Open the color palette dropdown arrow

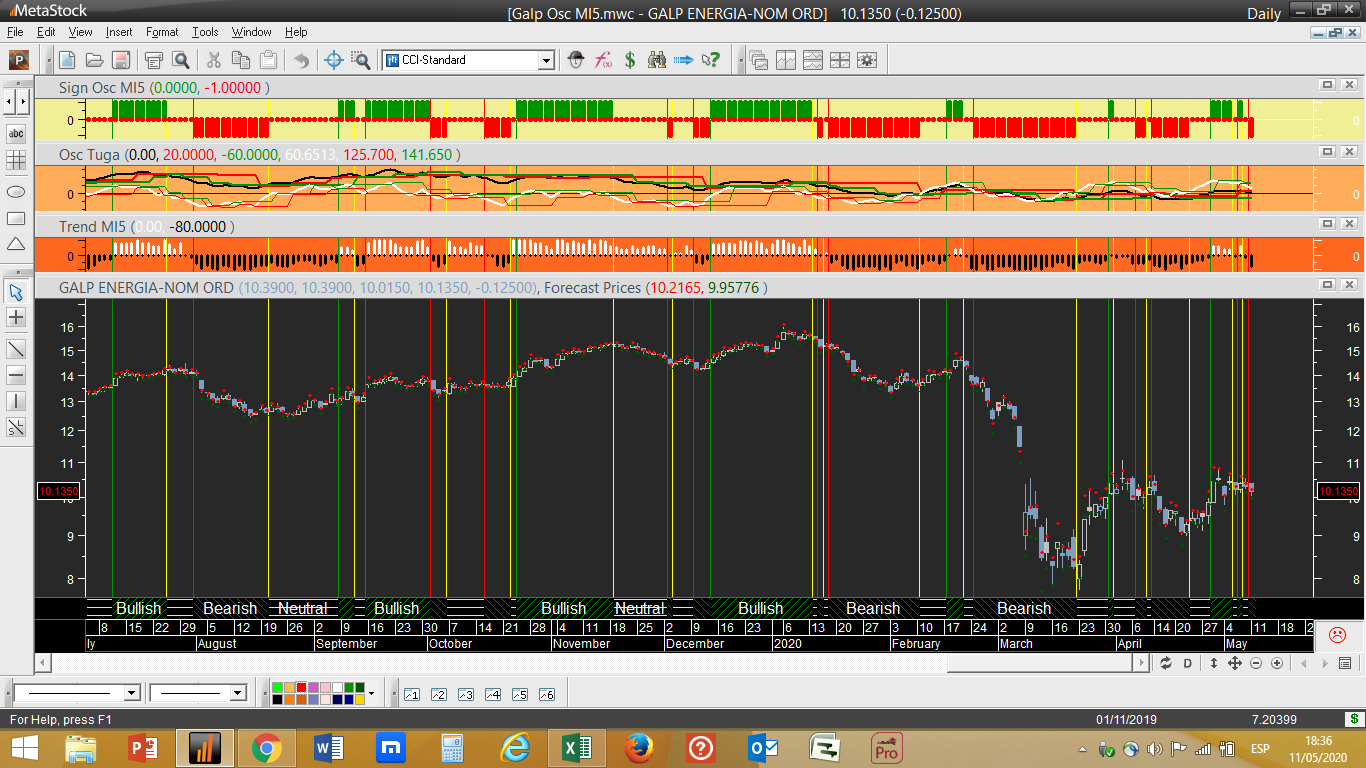[372, 693]
